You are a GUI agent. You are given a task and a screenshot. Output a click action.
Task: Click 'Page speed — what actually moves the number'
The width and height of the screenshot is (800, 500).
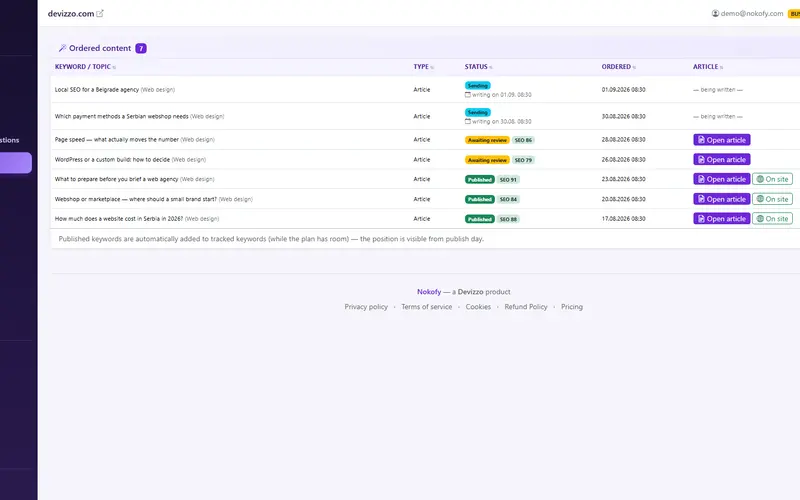click(116, 139)
